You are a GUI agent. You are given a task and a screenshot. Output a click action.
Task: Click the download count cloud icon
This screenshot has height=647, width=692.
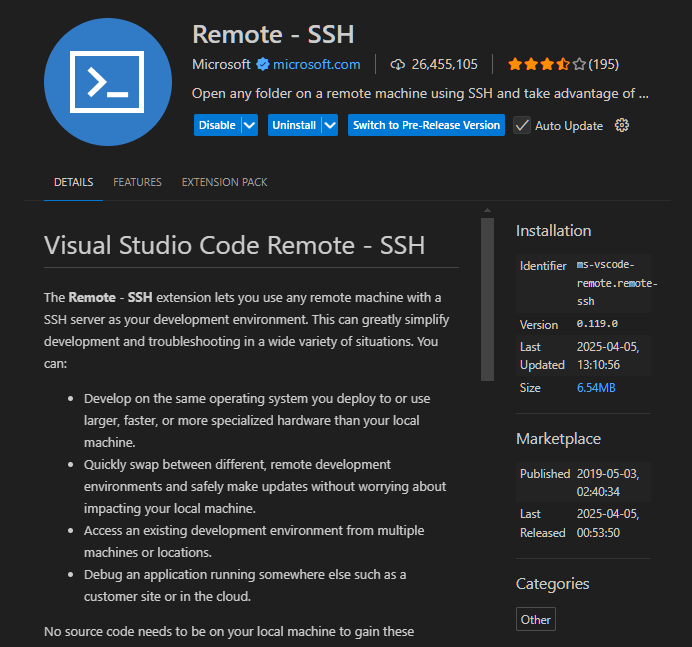point(398,64)
